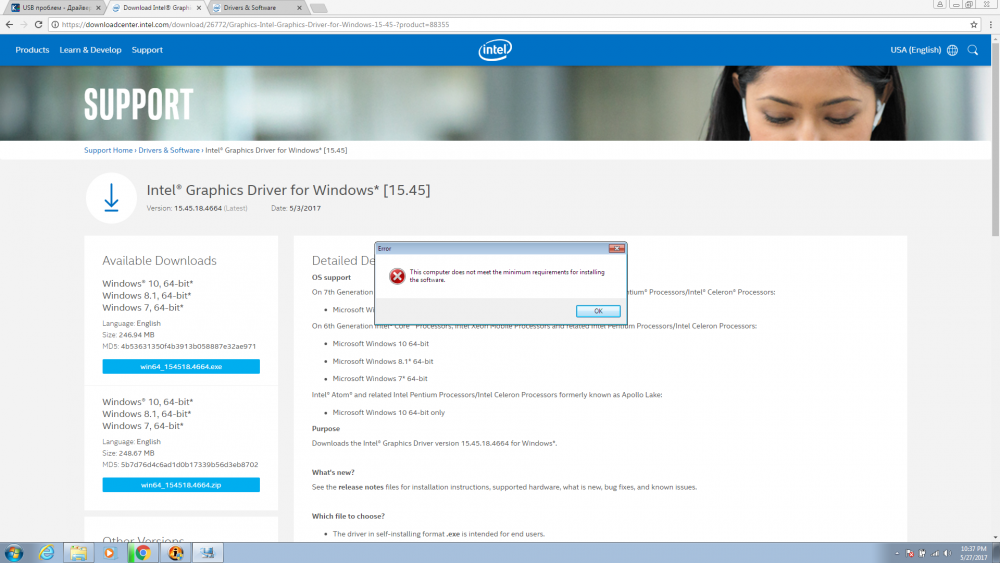Open the Support menu in Intel header
Viewport: 1000px width, 563px height.
147,50
